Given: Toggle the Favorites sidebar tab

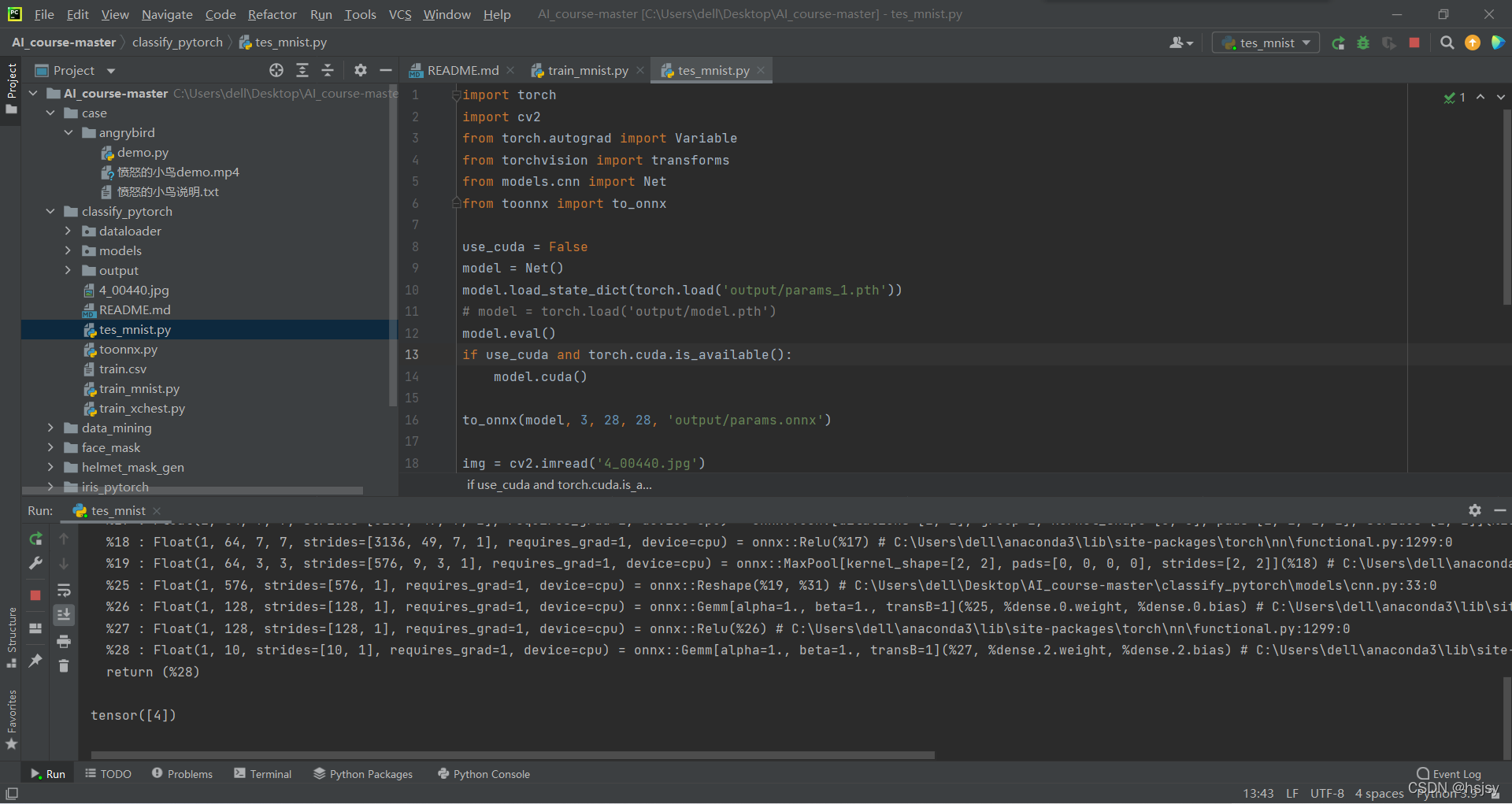Looking at the screenshot, I should tap(12, 719).
